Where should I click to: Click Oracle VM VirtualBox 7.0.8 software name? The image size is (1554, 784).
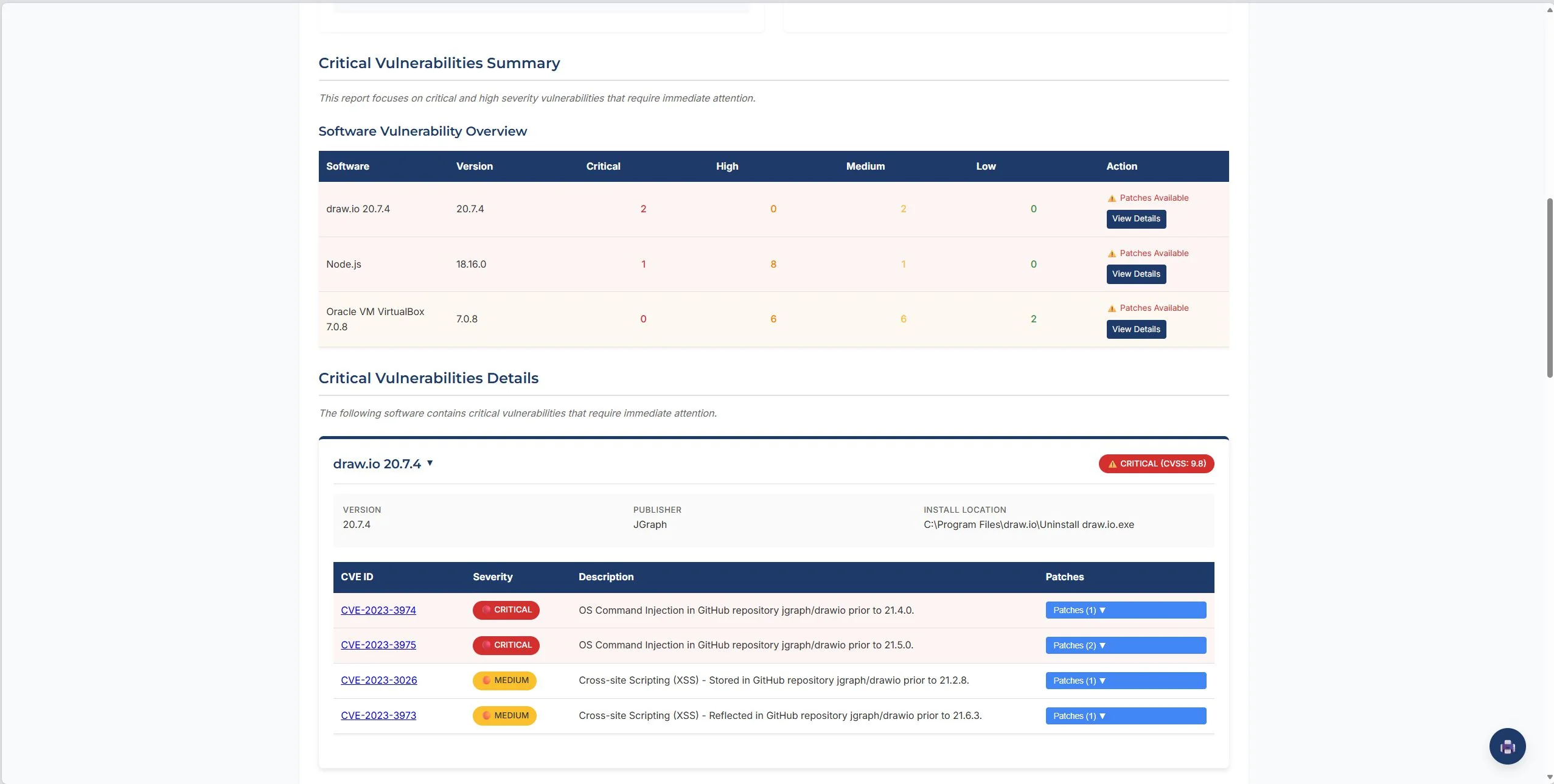click(x=375, y=319)
